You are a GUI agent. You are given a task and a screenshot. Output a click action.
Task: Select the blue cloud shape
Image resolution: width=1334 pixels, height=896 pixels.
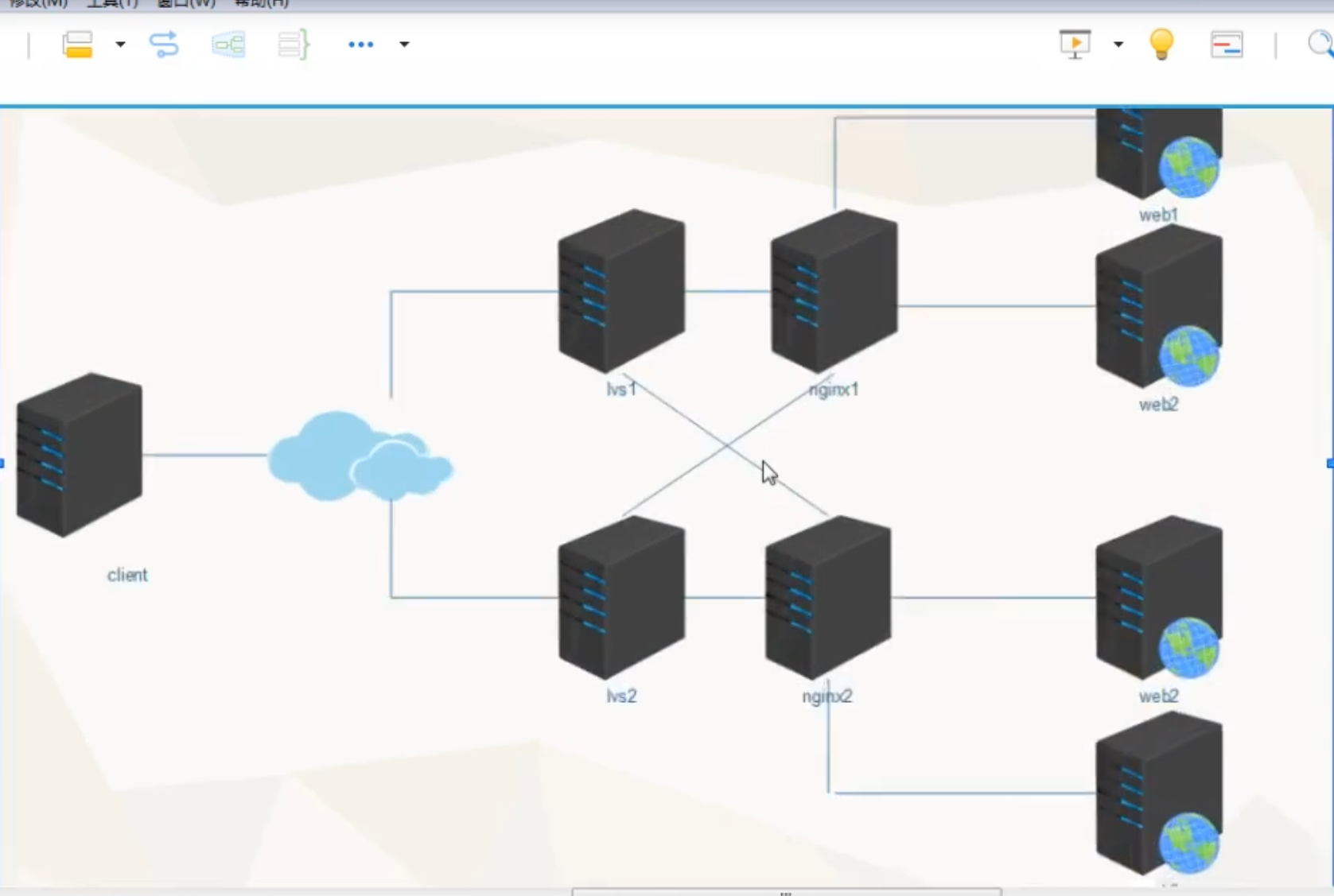[358, 459]
